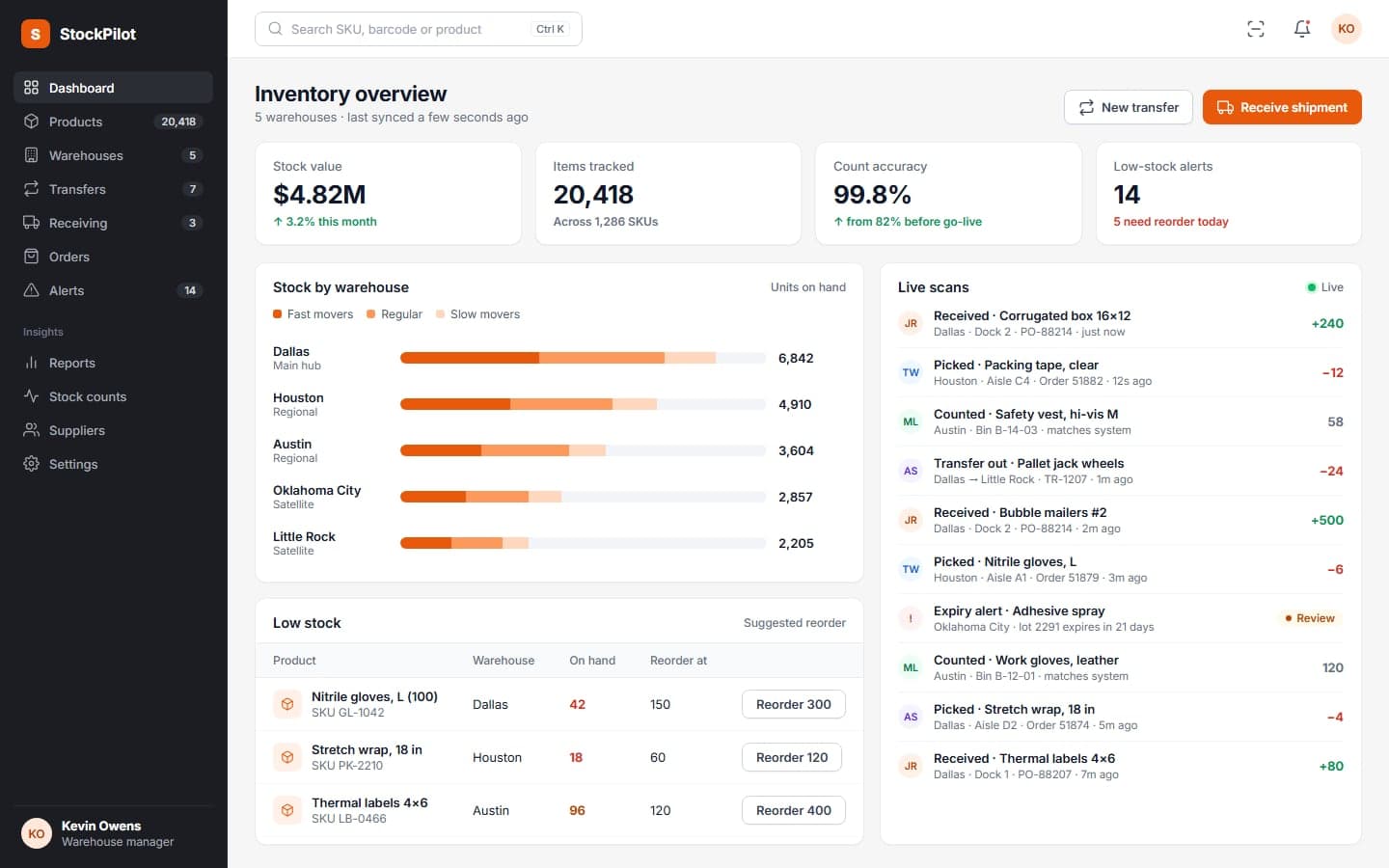1389x868 pixels.
Task: Click the New transfer button
Action: 1129,107
